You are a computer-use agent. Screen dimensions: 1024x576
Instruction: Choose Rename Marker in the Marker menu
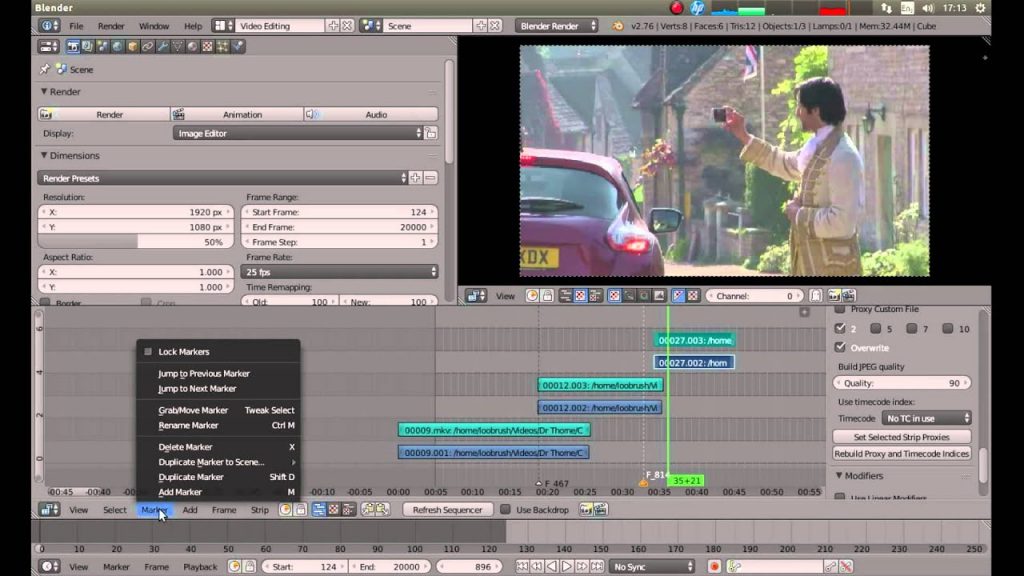pos(188,425)
